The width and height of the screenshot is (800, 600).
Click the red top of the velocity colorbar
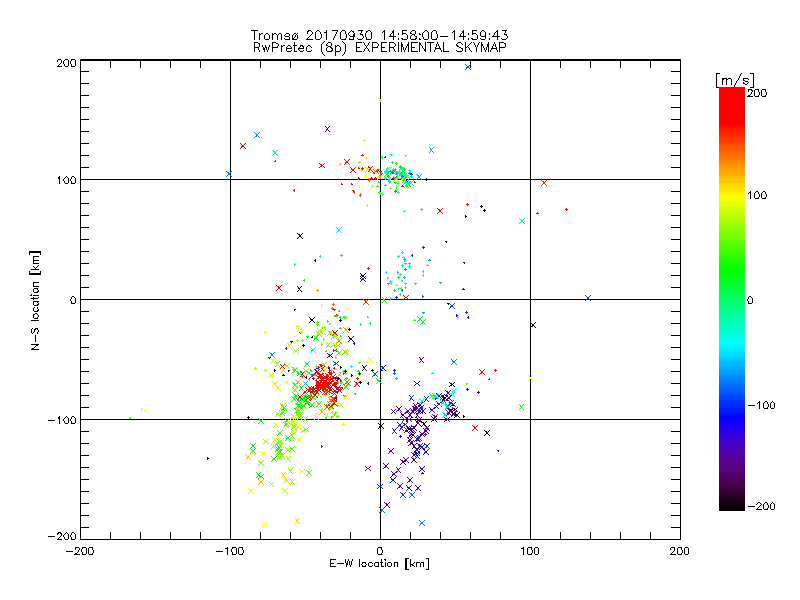click(x=732, y=105)
